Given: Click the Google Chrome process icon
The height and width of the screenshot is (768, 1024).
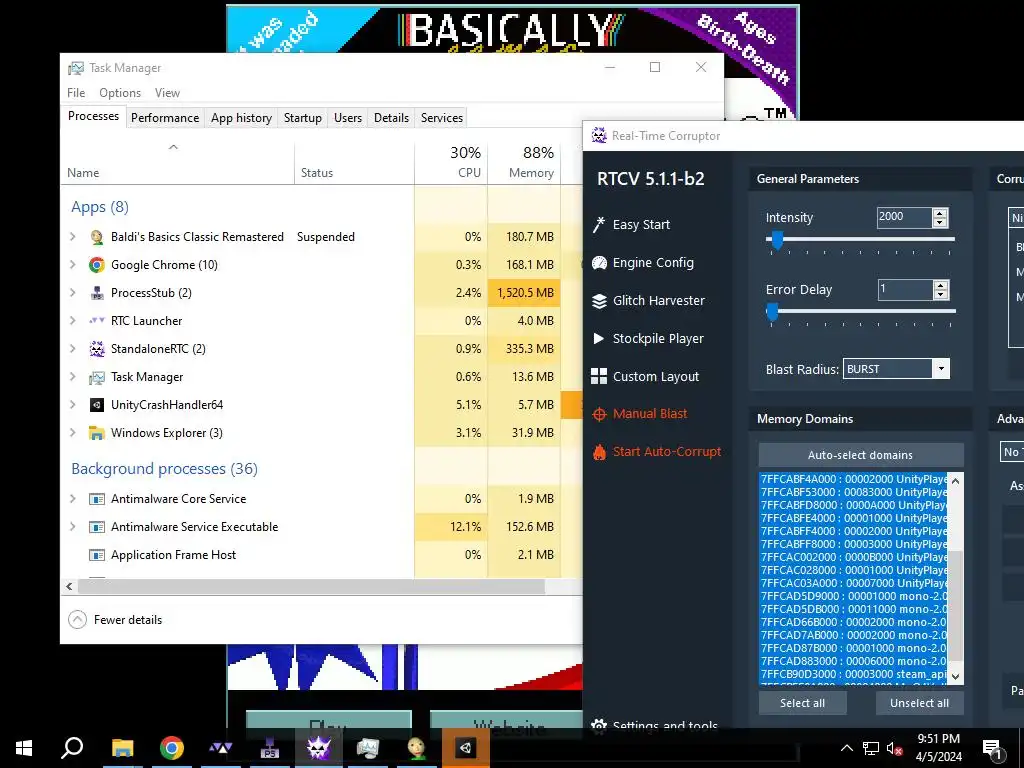Looking at the screenshot, I should tap(97, 264).
